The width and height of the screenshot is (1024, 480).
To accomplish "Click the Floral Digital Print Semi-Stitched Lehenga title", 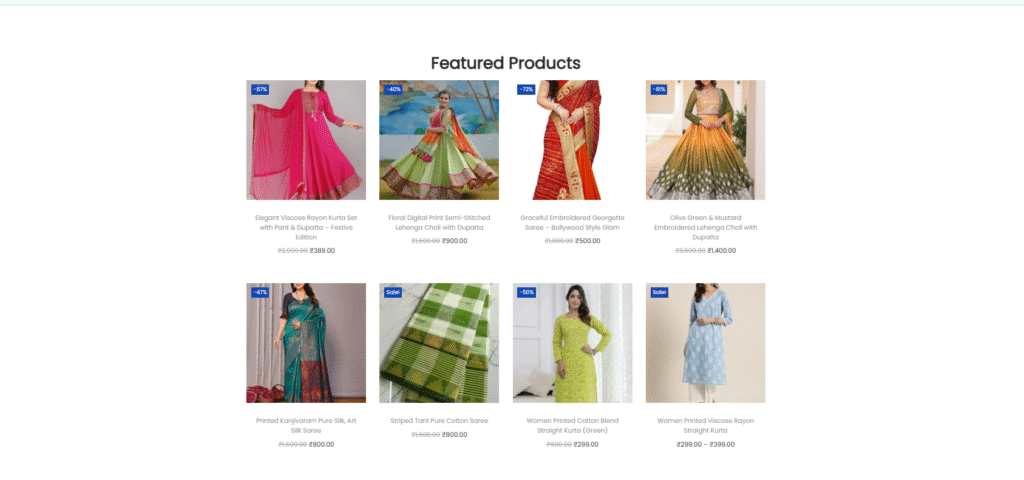I will point(439,223).
